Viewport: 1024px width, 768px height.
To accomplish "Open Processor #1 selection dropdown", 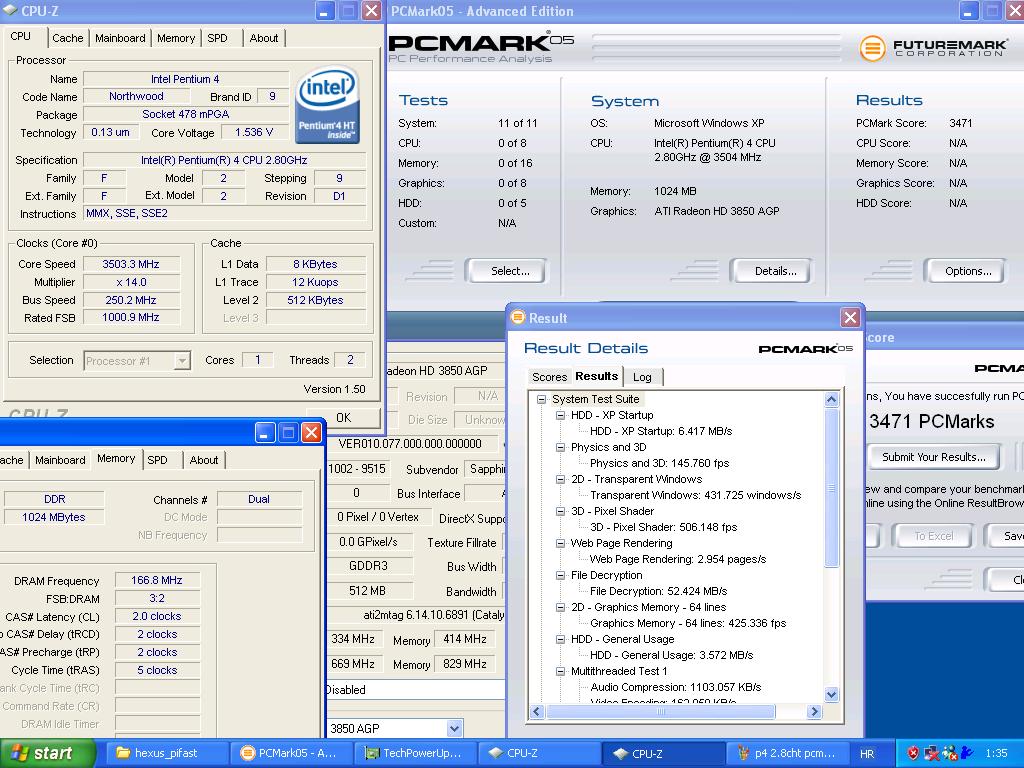I will [182, 360].
